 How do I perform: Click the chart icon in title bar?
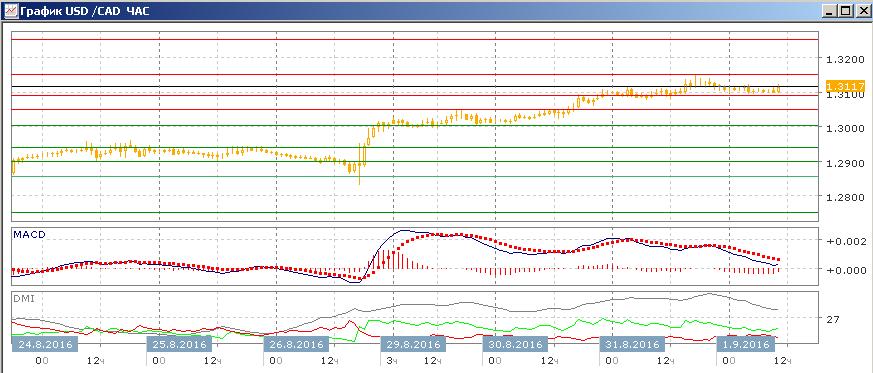click(x=9, y=11)
